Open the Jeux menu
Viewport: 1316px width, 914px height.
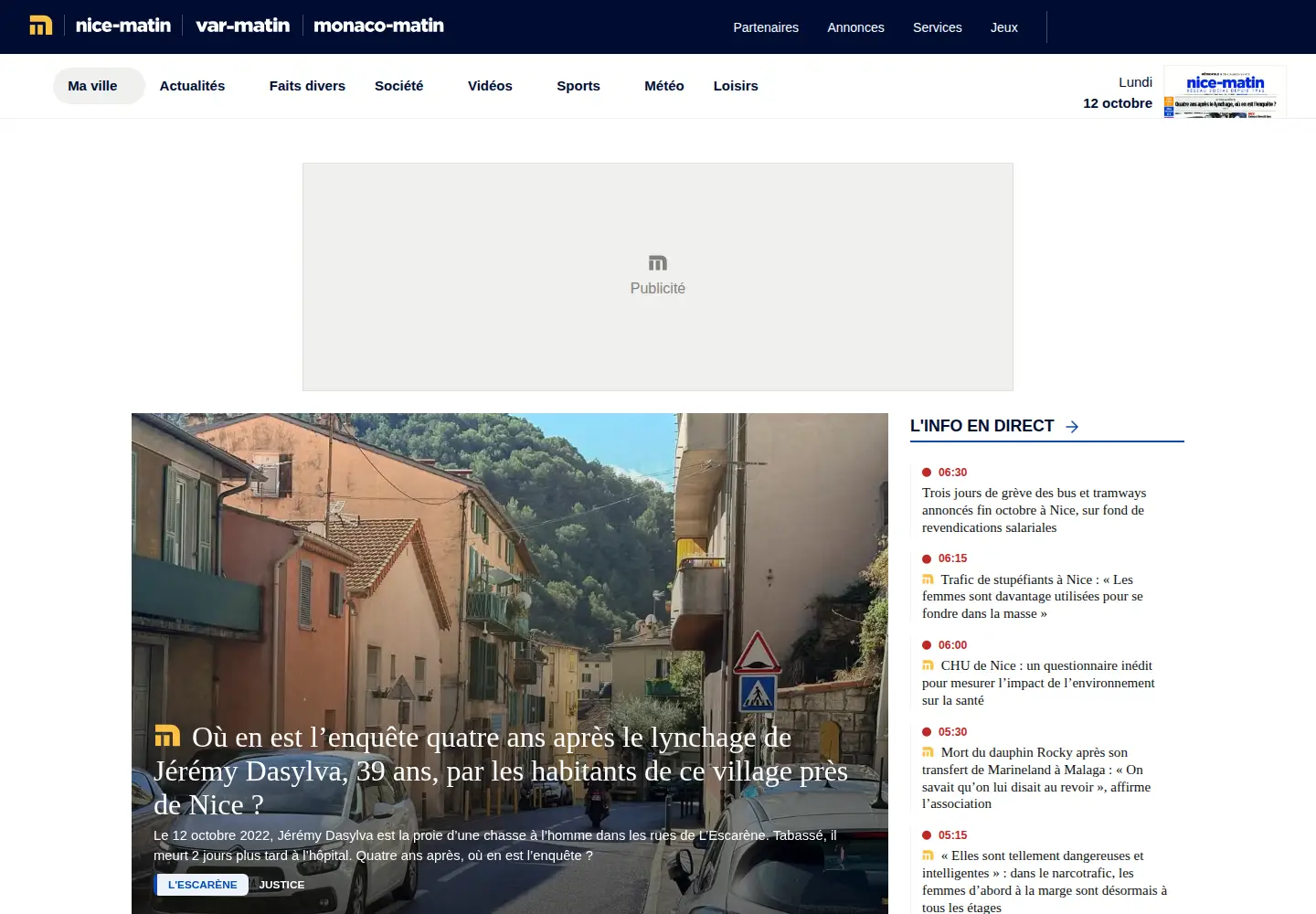tap(1004, 27)
